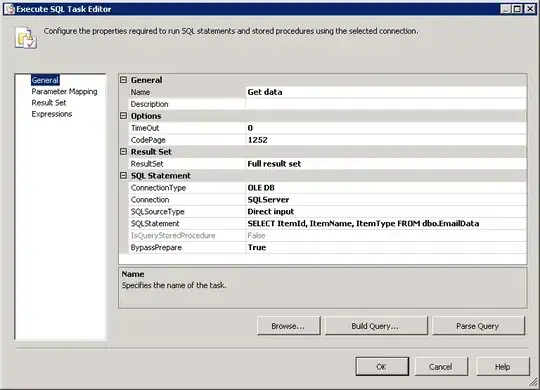Viewport: 540px width, 390px height.
Task: Confirm changes with the OK button
Action: coord(382,367)
